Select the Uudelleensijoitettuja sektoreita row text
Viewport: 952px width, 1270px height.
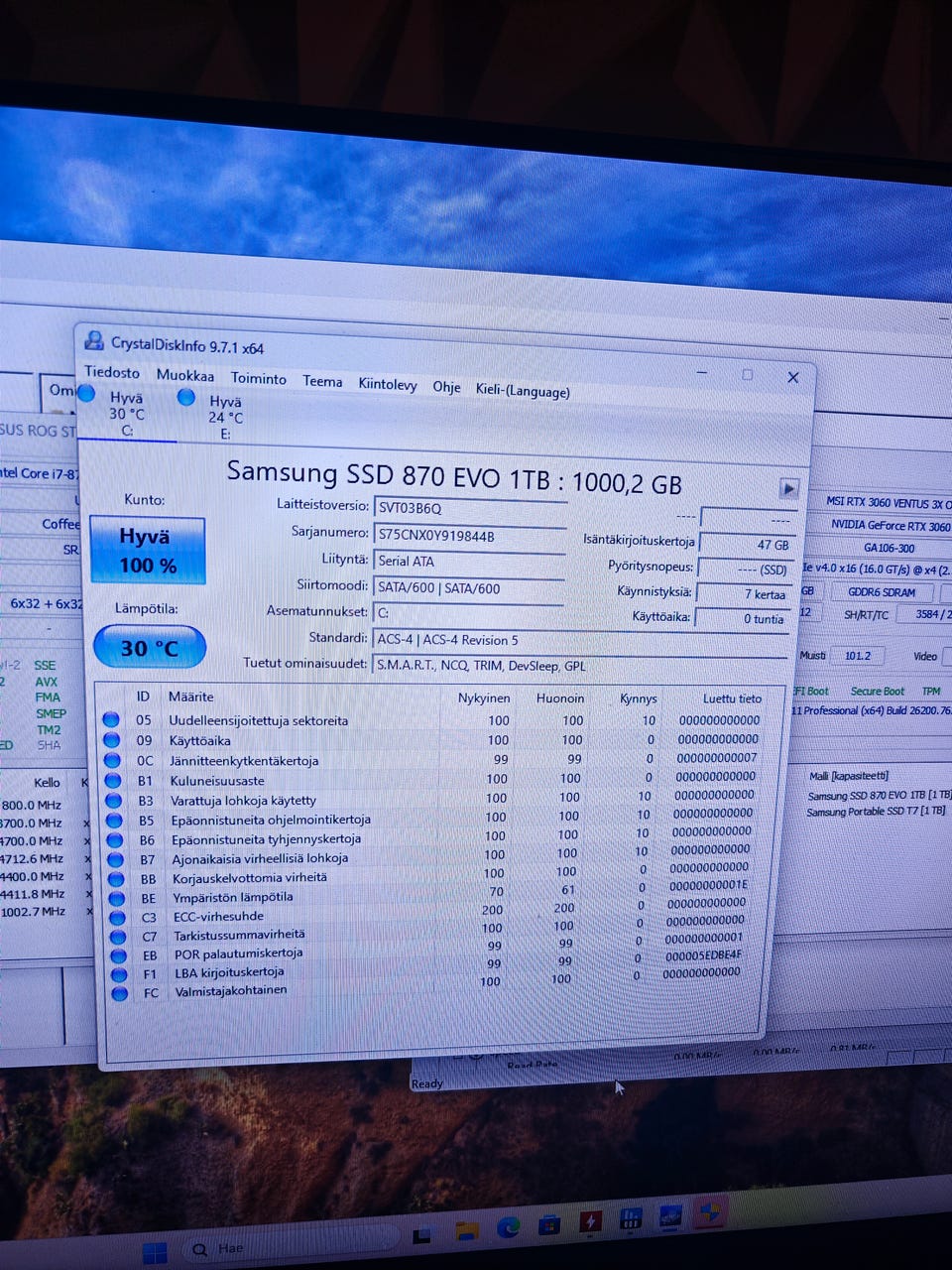259,720
